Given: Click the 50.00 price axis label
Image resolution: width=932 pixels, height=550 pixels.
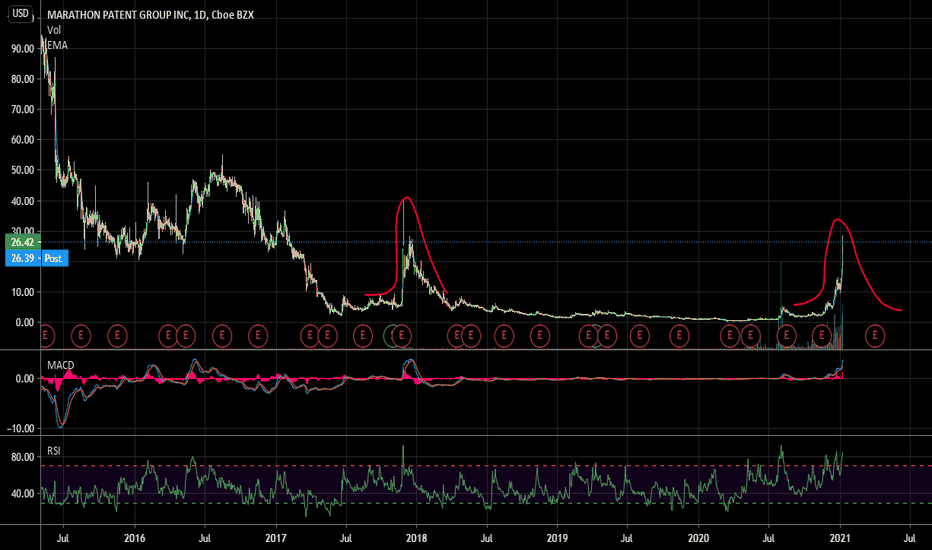Looking at the screenshot, I should tap(23, 170).
